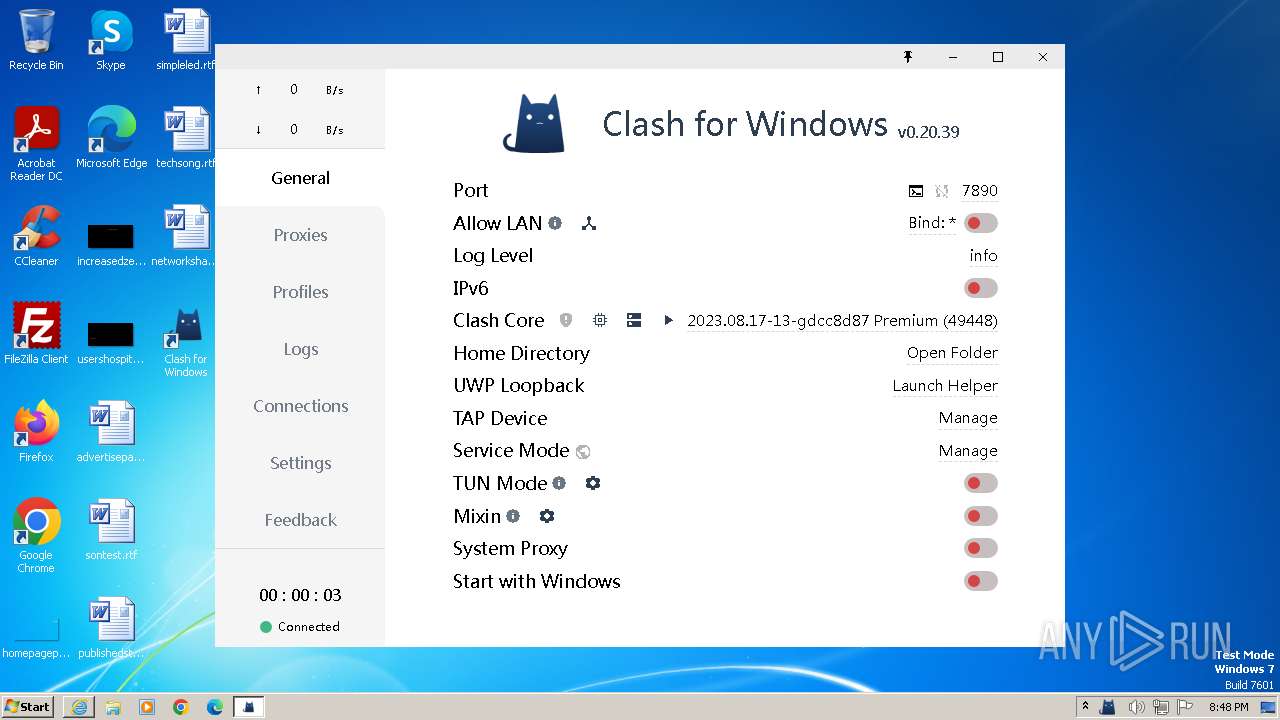Click Manage for Service Mode
1280x720 pixels.
(x=968, y=451)
